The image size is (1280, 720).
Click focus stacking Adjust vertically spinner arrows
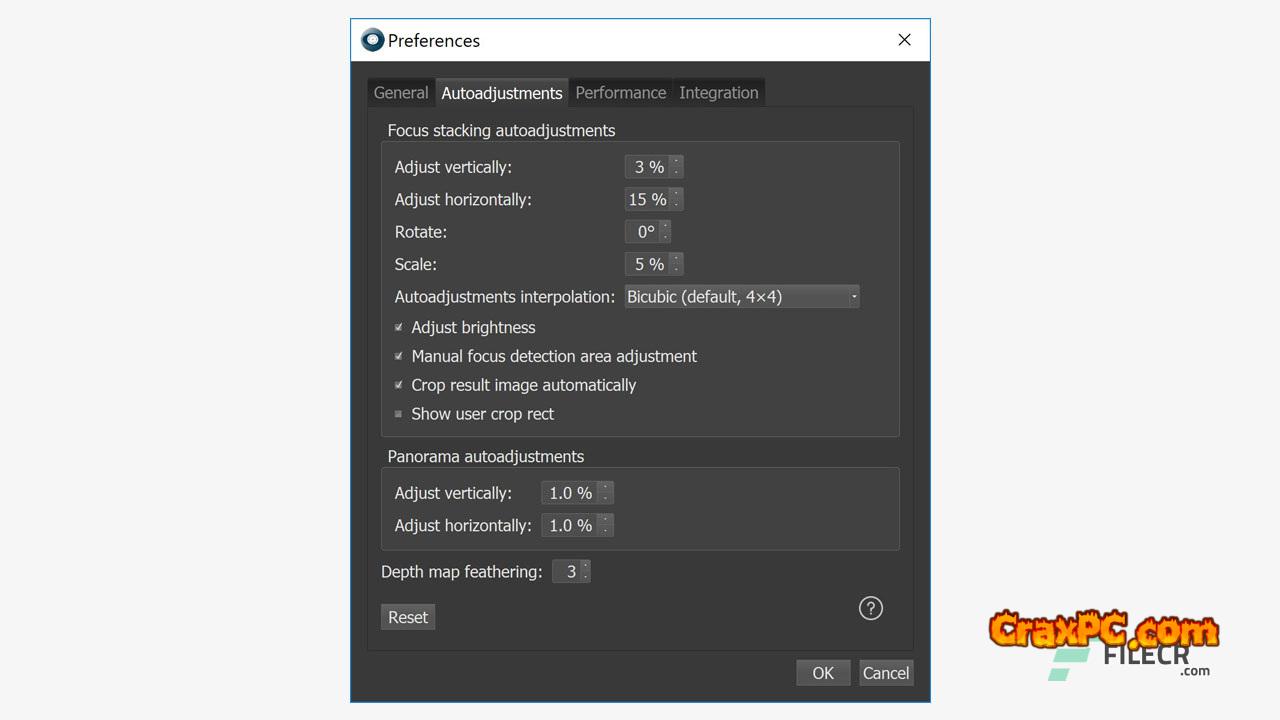[x=677, y=167]
